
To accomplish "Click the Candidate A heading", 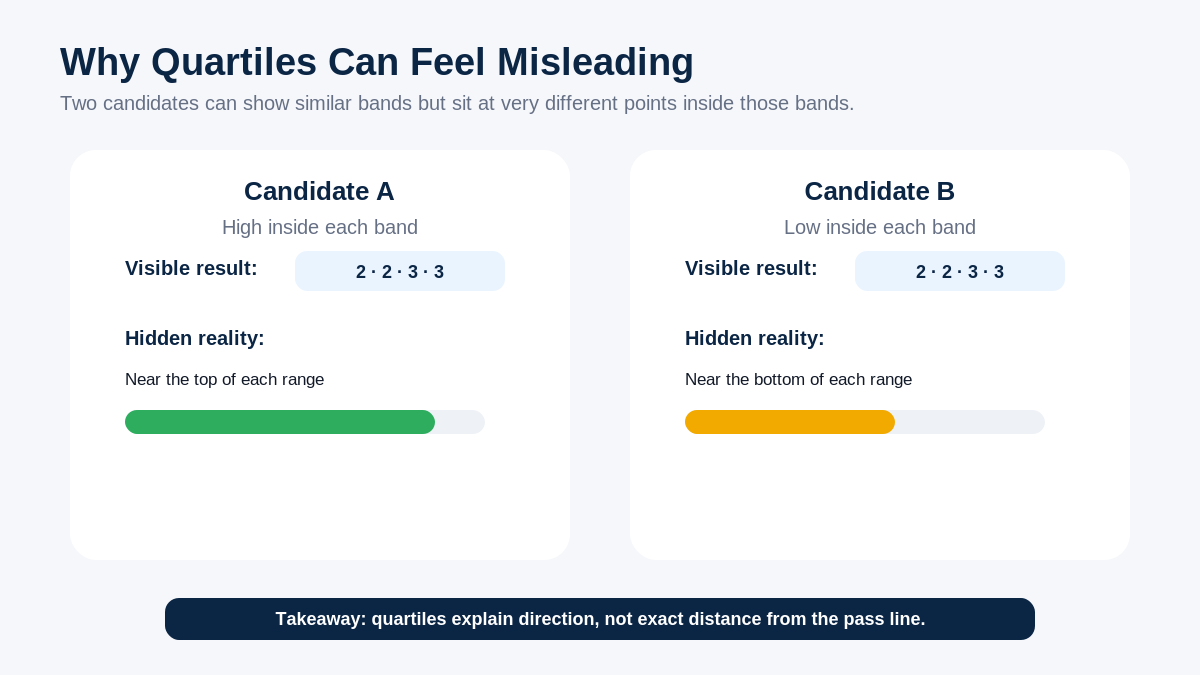I will [319, 191].
